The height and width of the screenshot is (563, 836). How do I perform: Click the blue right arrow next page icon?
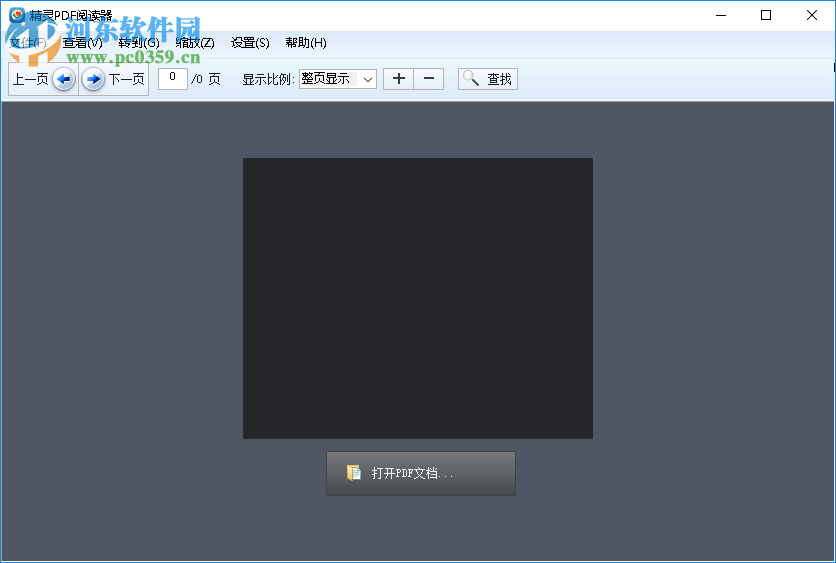point(93,79)
